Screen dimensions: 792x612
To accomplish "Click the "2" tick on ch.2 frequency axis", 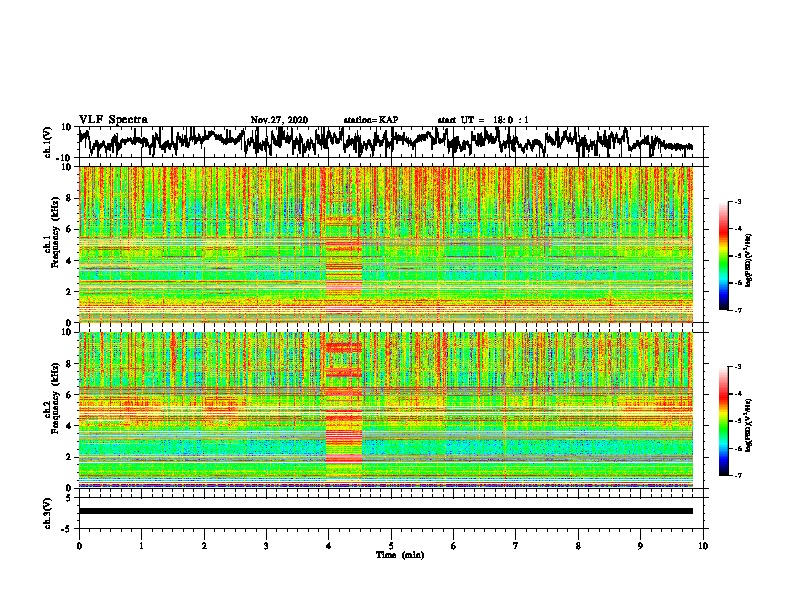I will click(69, 457).
